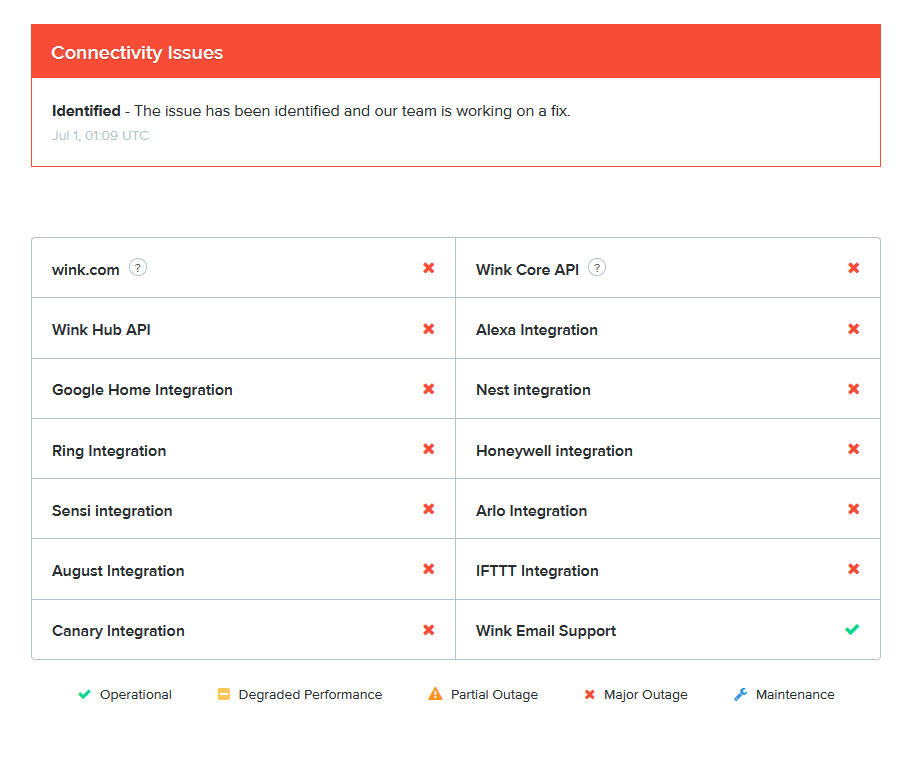Click the incident message about working on a fix
This screenshot has height=762, width=920.
click(353, 111)
